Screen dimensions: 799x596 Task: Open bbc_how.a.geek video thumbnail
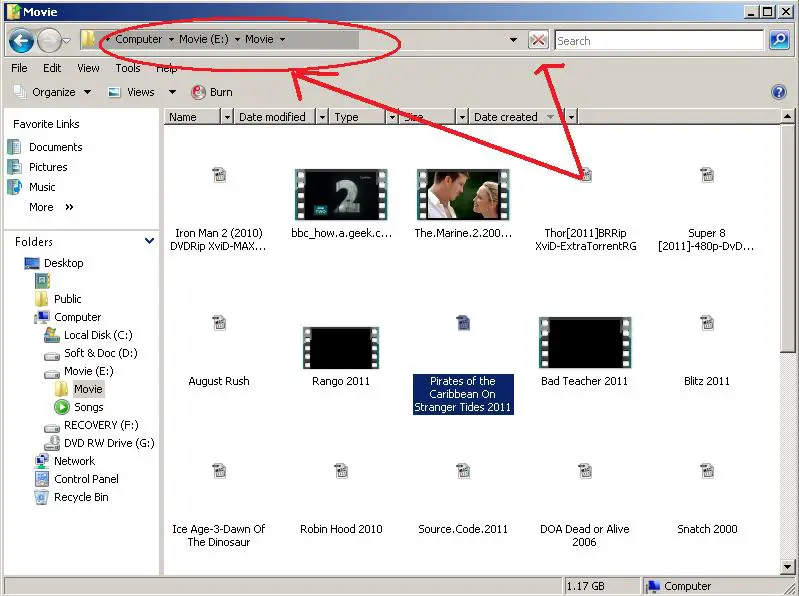pyautogui.click(x=341, y=194)
